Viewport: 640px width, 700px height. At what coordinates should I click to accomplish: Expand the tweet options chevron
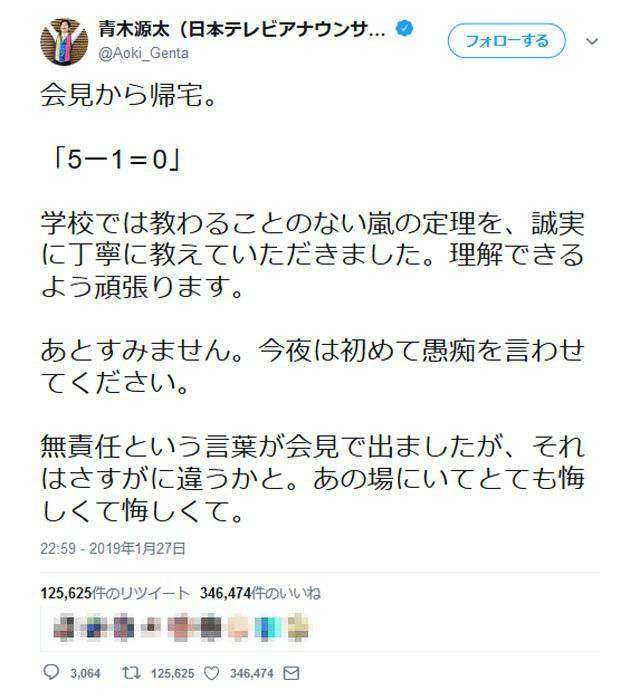(x=592, y=42)
